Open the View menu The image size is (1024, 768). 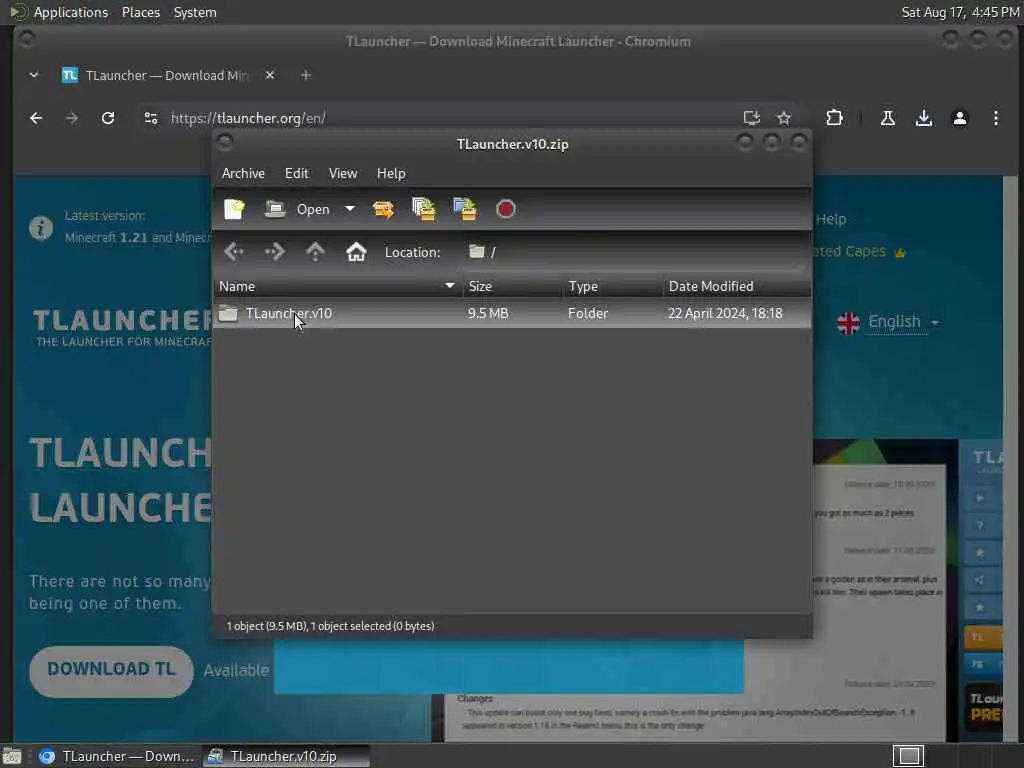tap(343, 174)
